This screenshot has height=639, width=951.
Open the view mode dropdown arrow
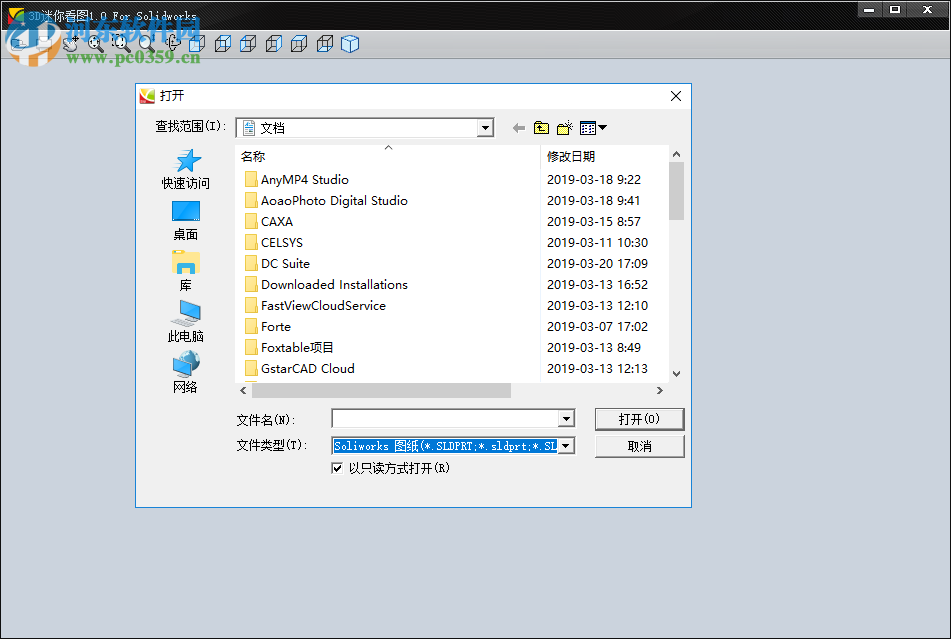601,128
